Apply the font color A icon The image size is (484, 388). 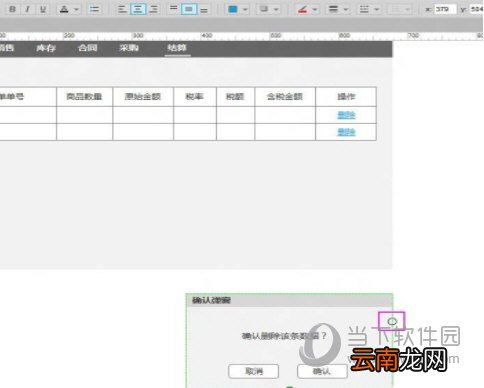(64, 9)
